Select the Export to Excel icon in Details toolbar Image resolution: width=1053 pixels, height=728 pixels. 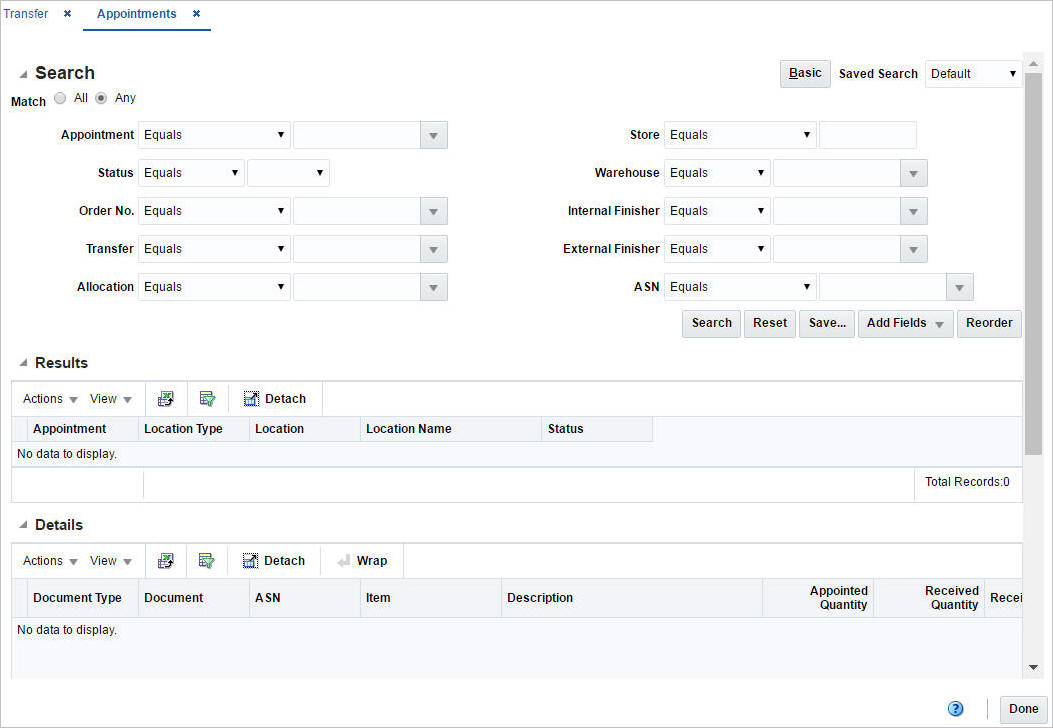(165, 560)
